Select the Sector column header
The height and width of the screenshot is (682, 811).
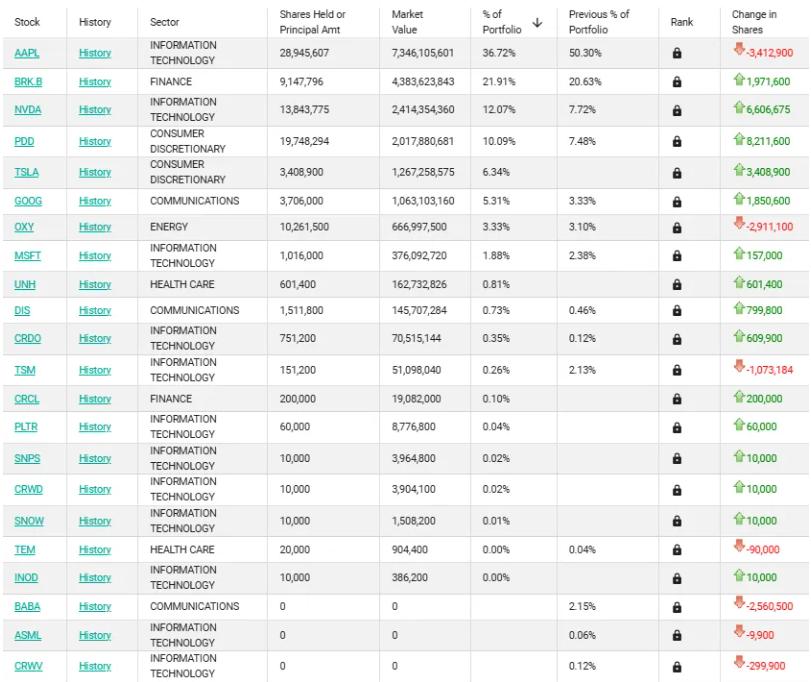(164, 22)
